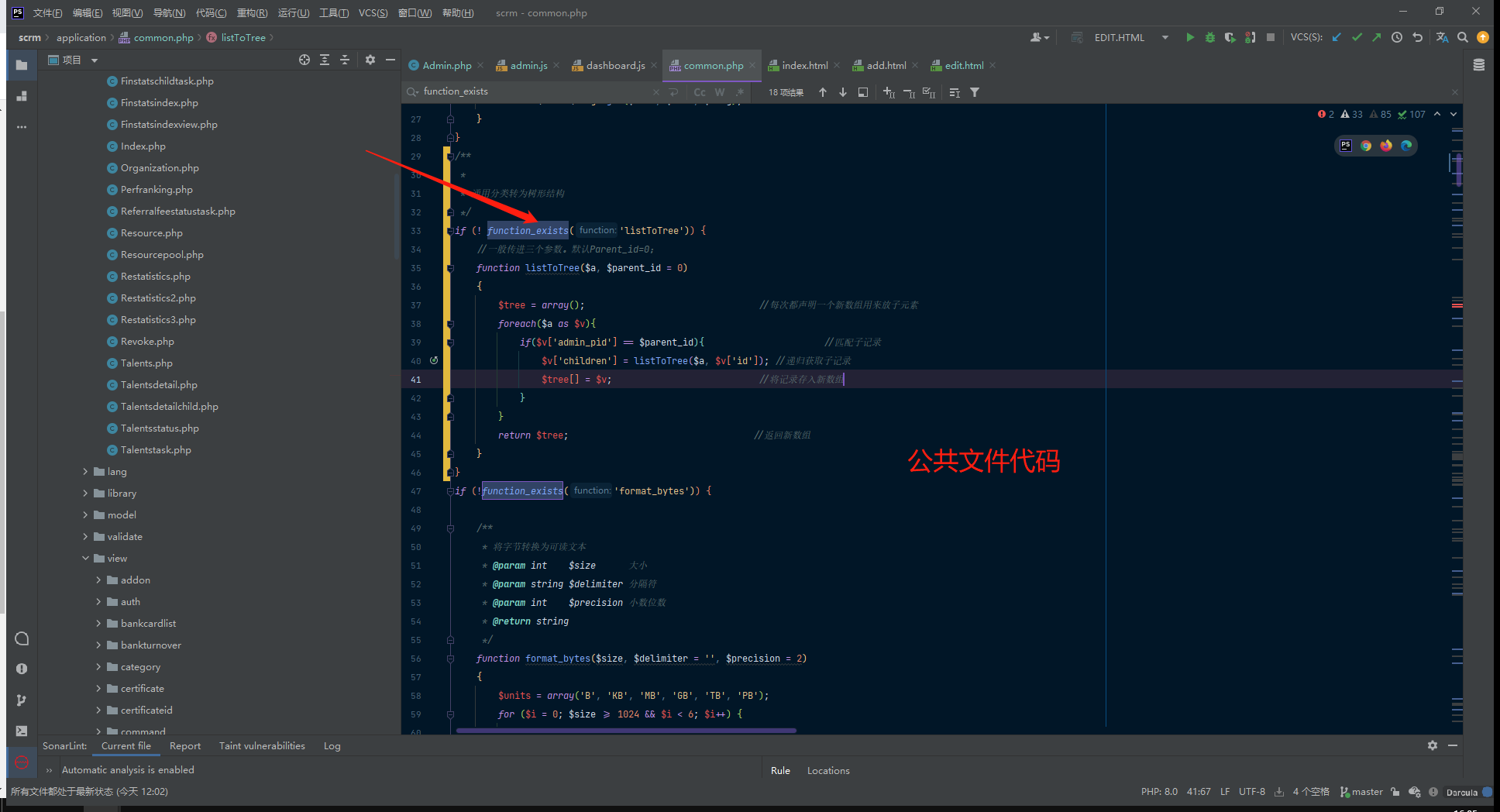Image resolution: width=1500 pixels, height=812 pixels.
Task: Open Taint vulnerabilities tab
Action: tap(262, 745)
